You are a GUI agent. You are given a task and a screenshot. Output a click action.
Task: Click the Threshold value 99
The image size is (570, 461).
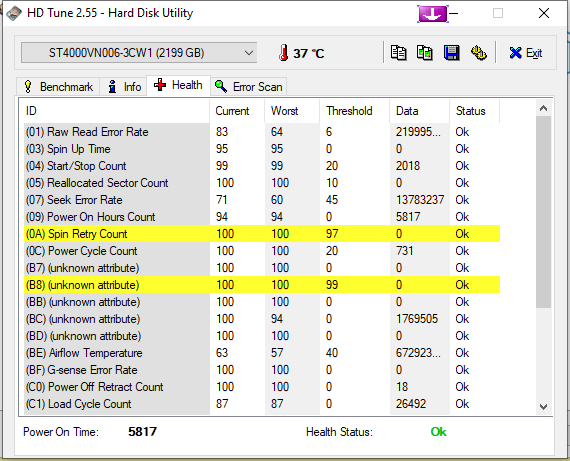coord(332,285)
